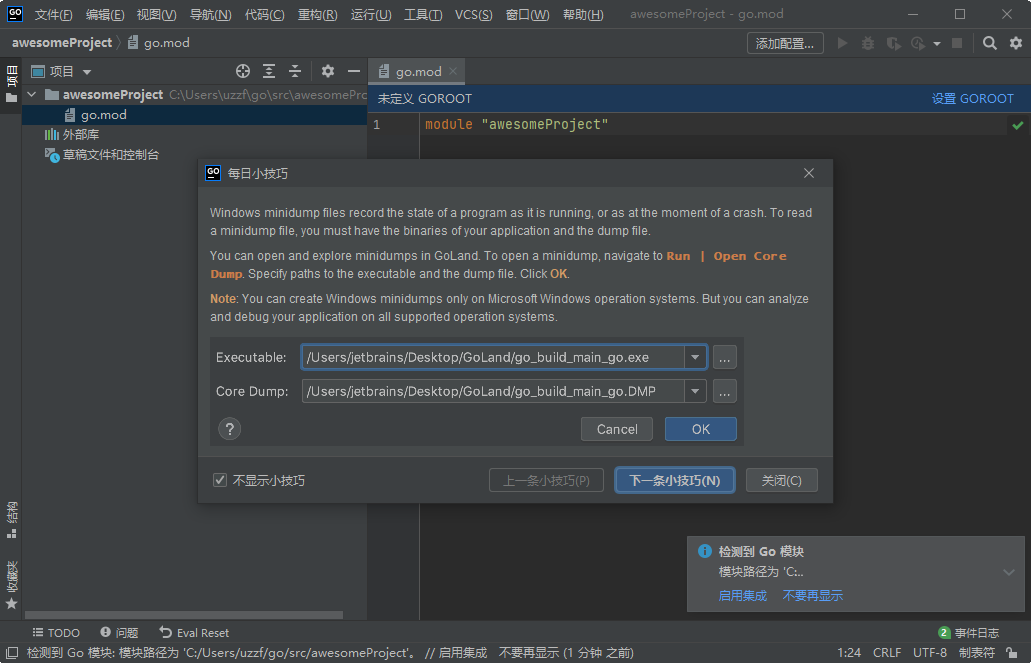1031x663 pixels.
Task: Open 事件日志 in status bar
Action: pyautogui.click(x=969, y=633)
